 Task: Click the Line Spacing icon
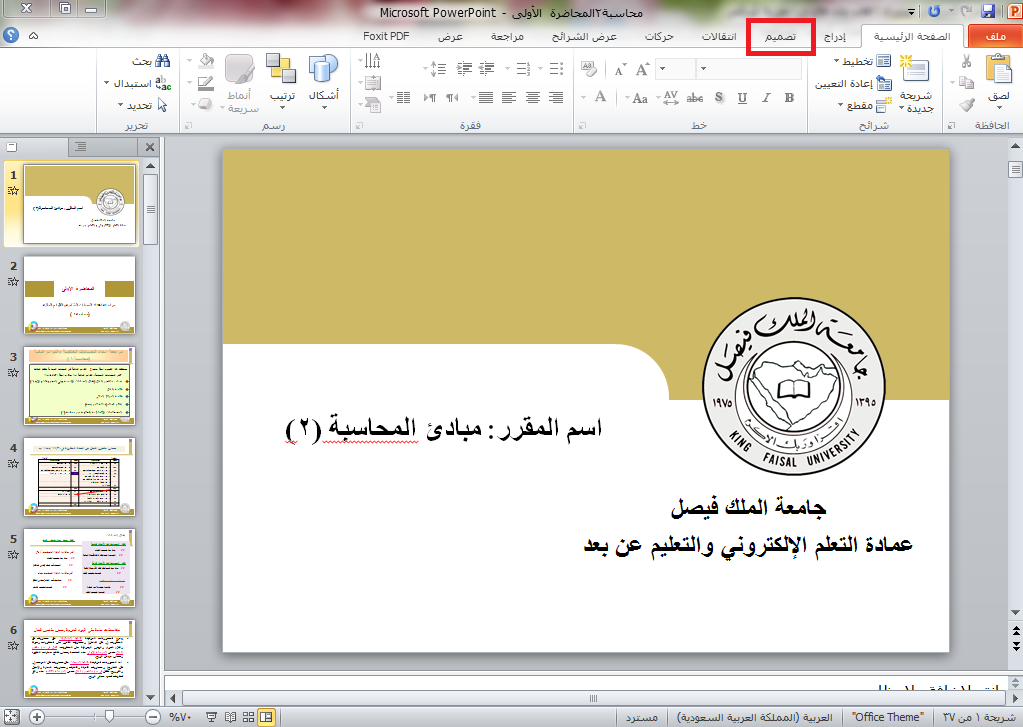(438, 69)
